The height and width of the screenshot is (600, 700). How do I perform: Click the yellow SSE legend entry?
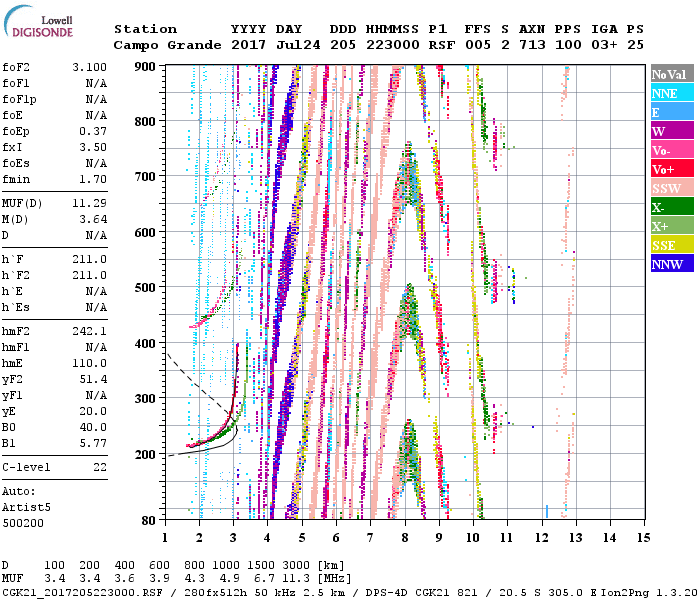pyautogui.click(x=671, y=246)
